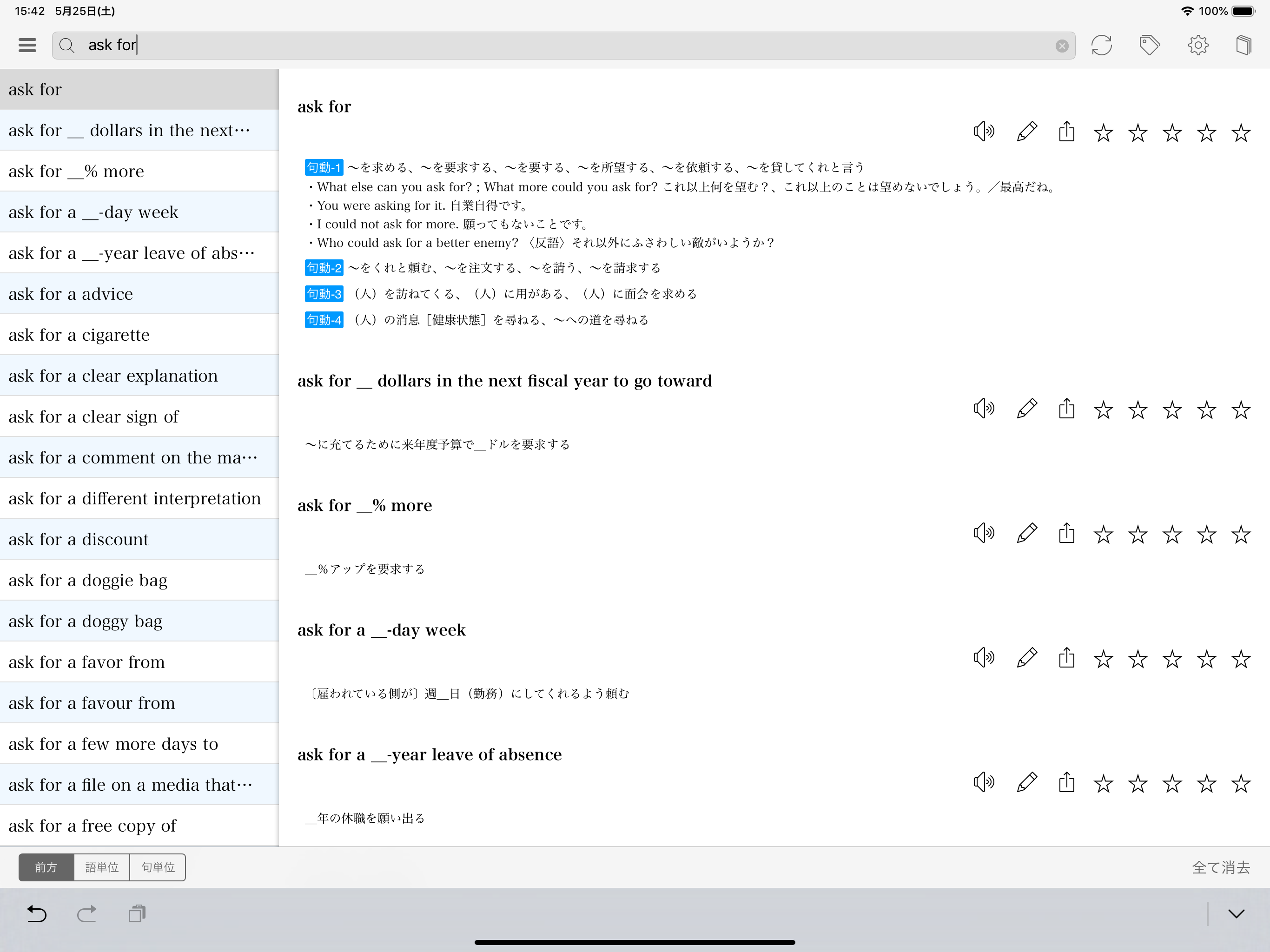
Task: Give 'ask for __ dollars' entry two stars
Action: click(1138, 410)
